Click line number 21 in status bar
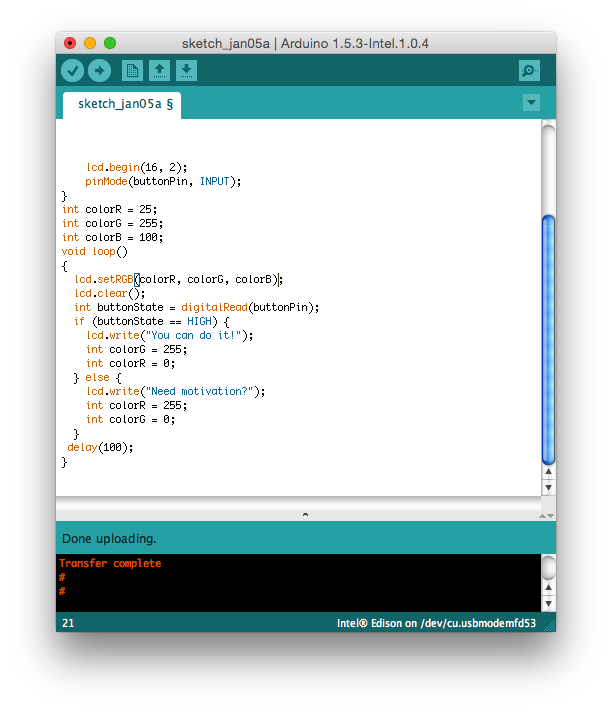Screen dimensions: 612x712 click(x=68, y=623)
